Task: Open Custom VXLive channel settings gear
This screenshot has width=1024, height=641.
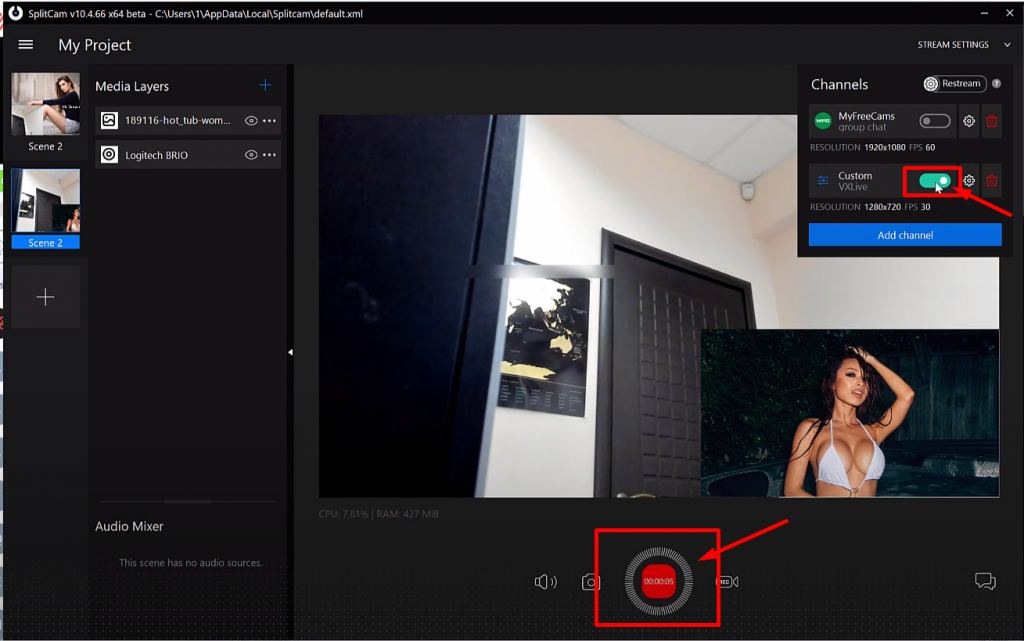Action: tap(968, 181)
